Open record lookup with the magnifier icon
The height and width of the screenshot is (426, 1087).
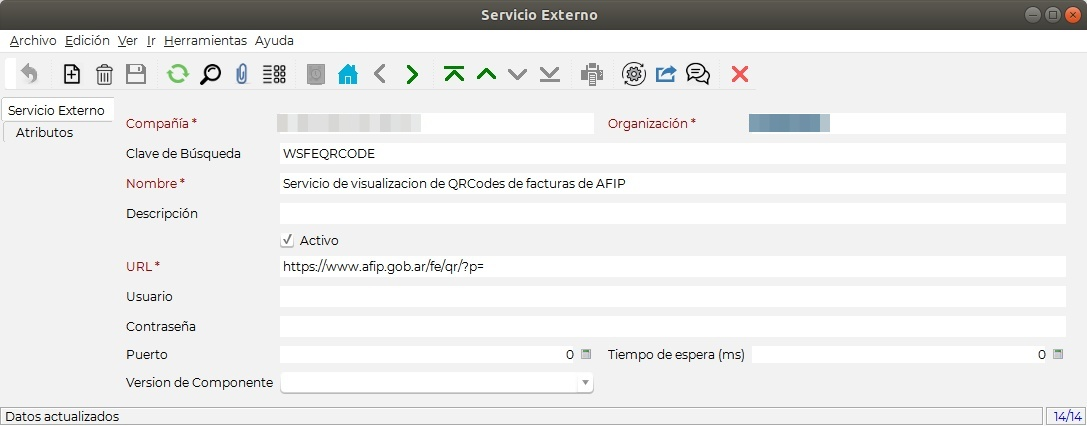click(210, 74)
